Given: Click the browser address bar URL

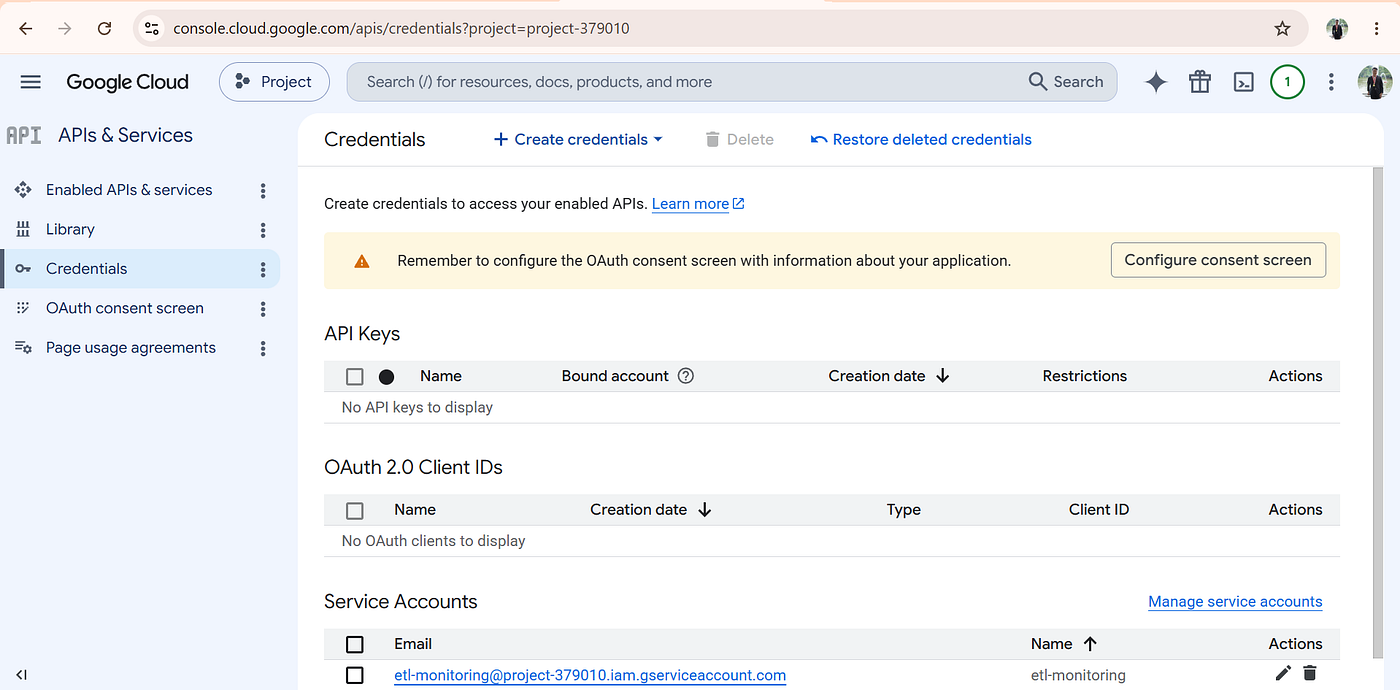Looking at the screenshot, I should click(402, 29).
